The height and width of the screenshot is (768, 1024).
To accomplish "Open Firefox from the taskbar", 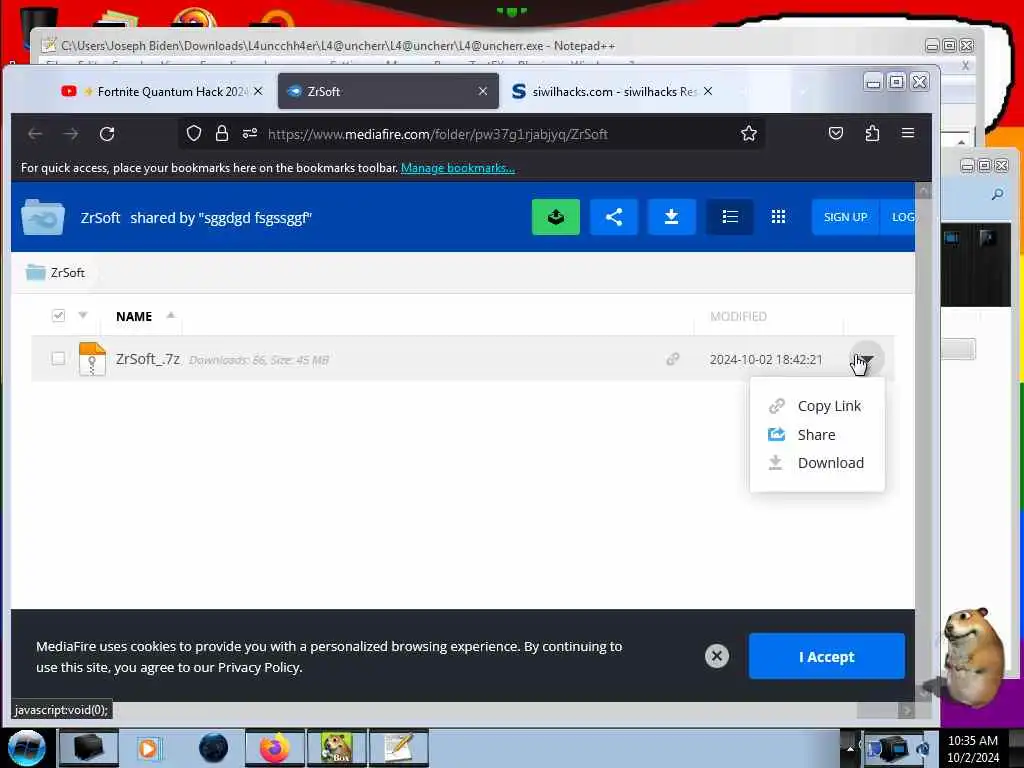I will click(x=275, y=748).
